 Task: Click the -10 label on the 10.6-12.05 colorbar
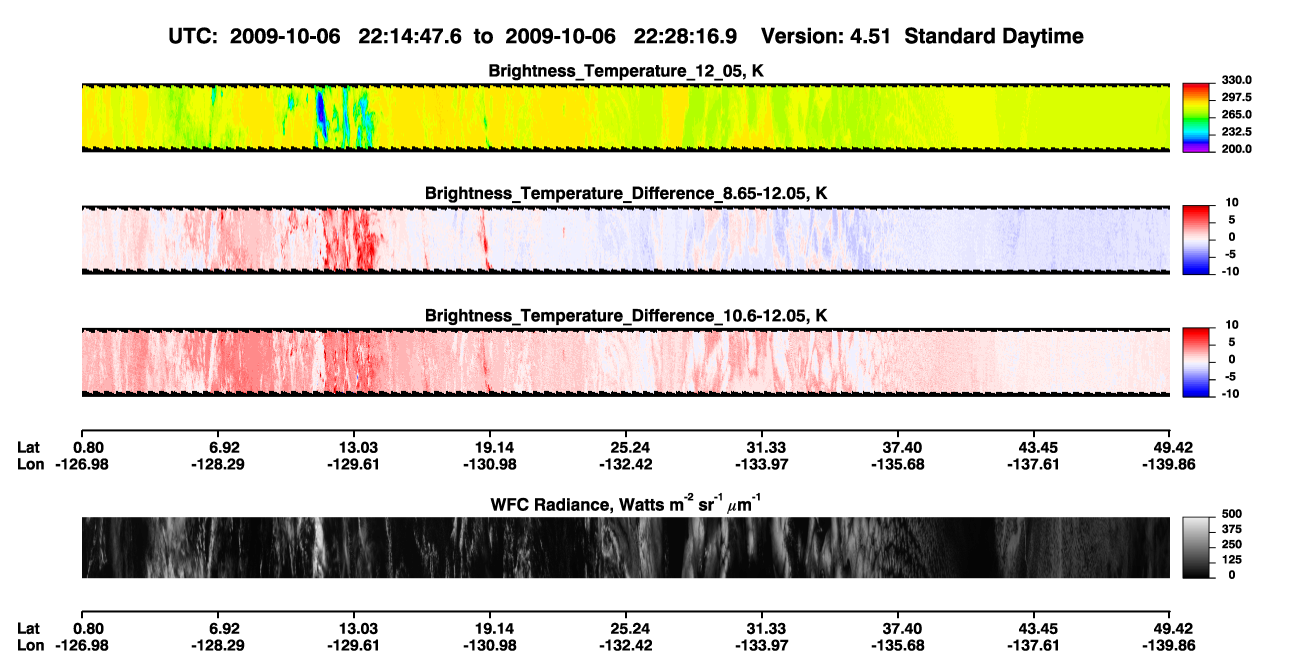click(1232, 393)
